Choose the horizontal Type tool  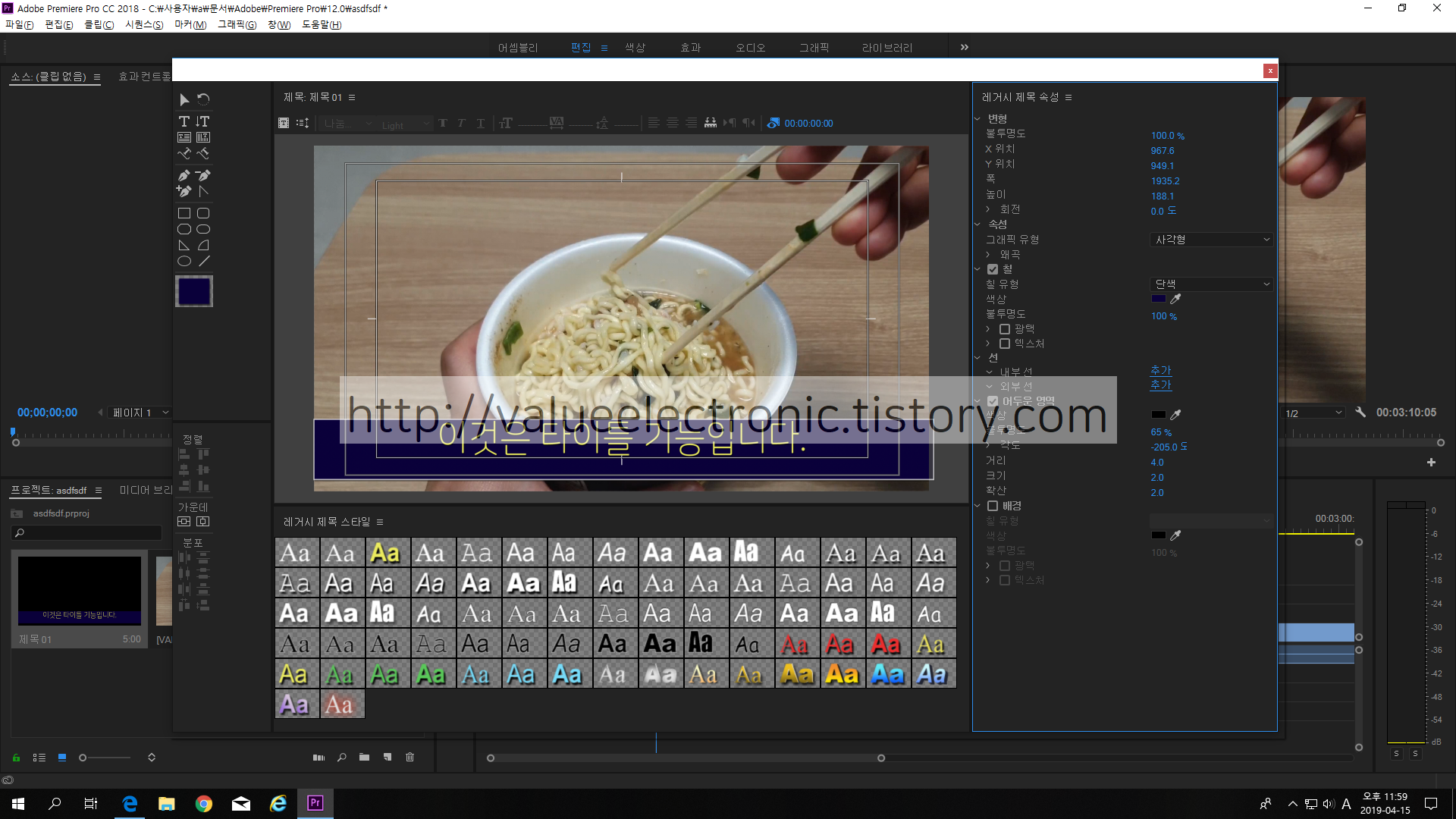pyautogui.click(x=184, y=121)
